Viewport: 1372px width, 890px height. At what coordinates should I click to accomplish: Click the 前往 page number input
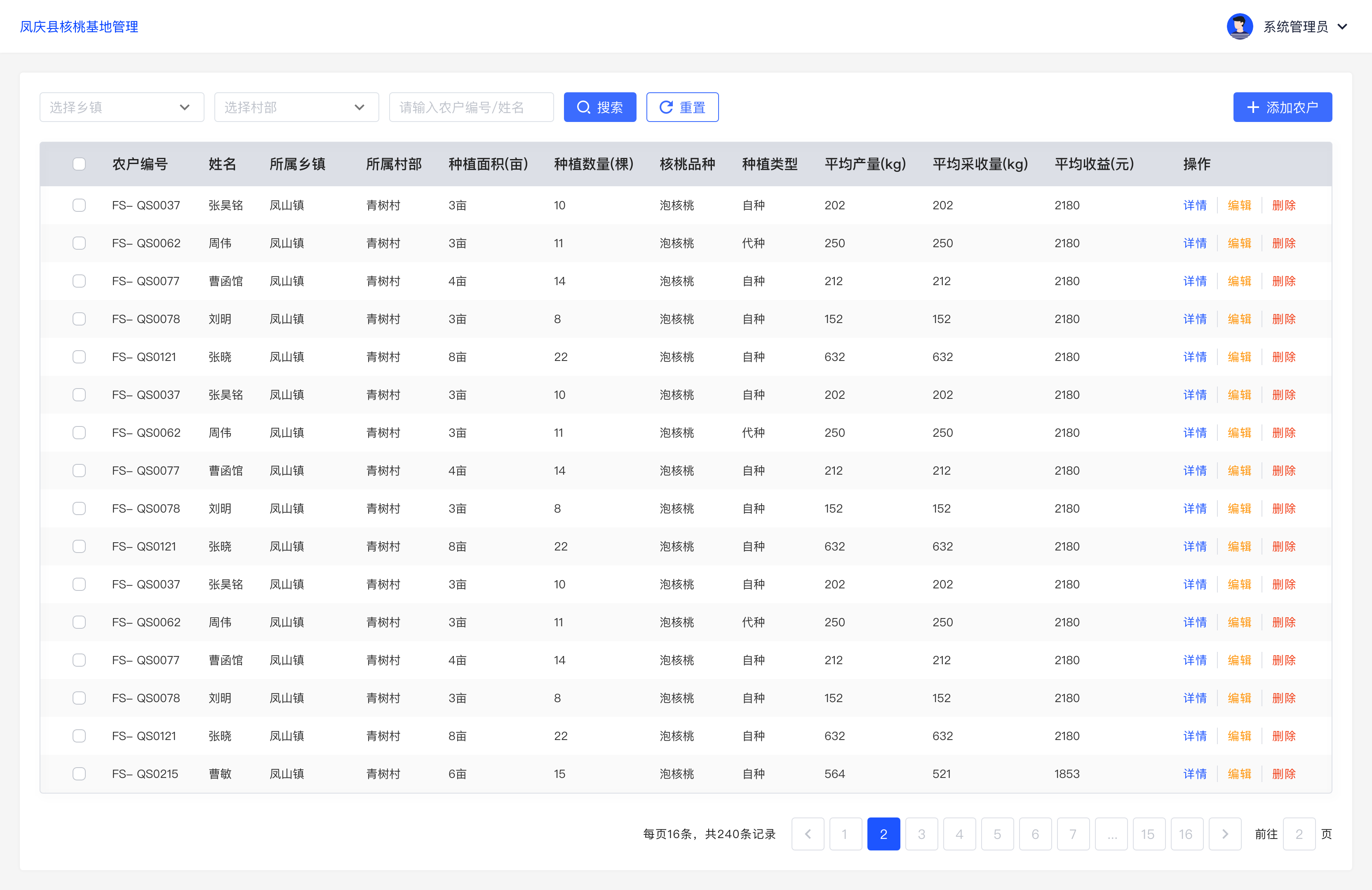click(x=1299, y=834)
